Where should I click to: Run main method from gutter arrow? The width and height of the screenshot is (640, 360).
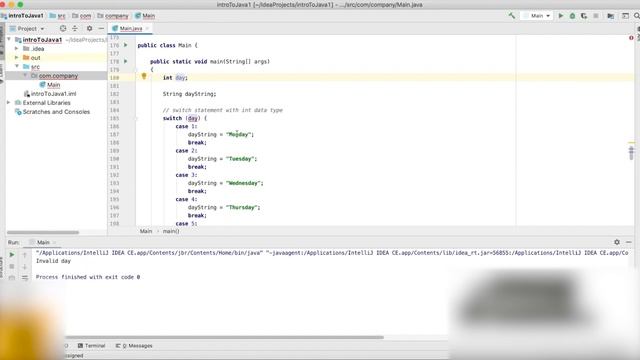[x=126, y=61]
